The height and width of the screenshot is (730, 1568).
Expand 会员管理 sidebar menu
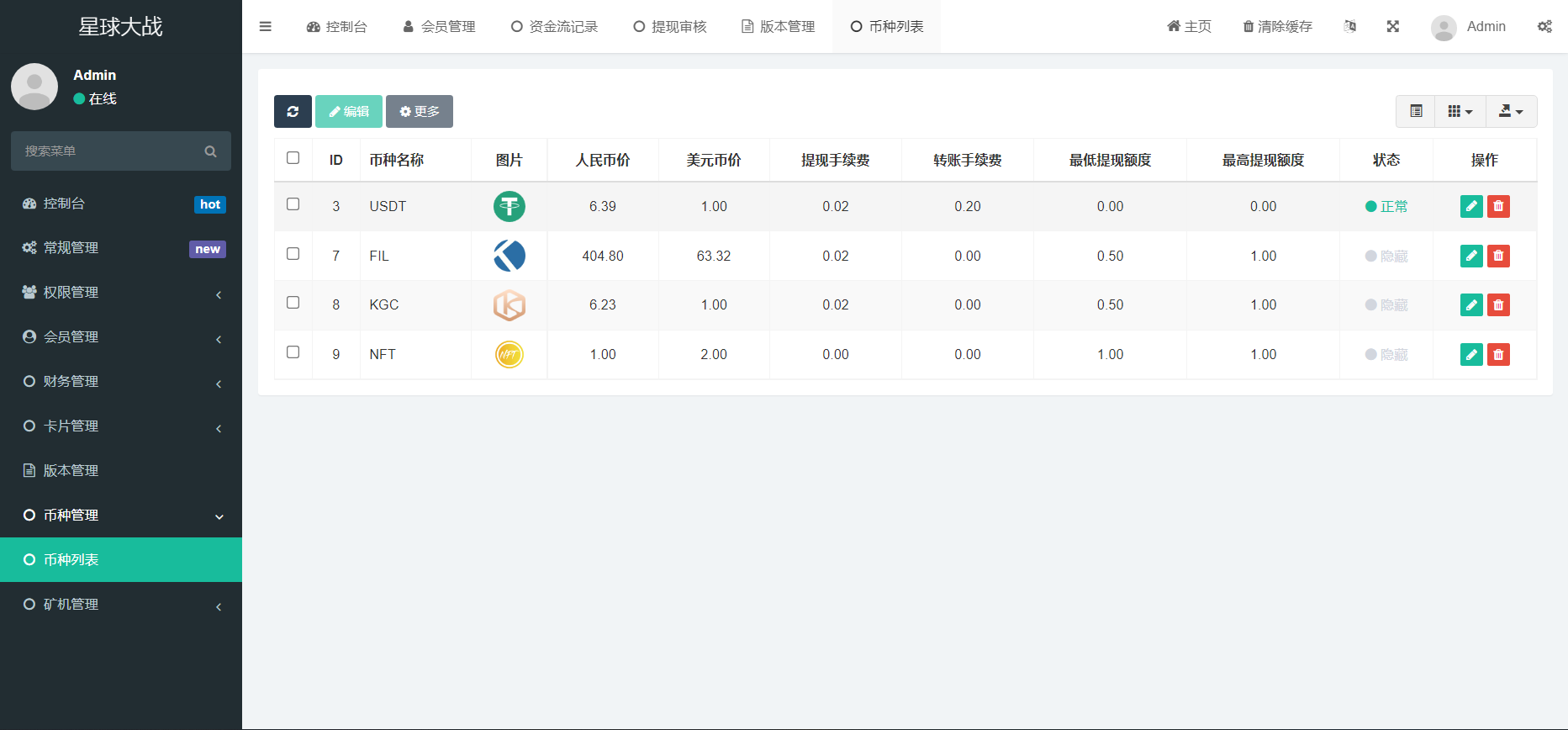point(121,337)
